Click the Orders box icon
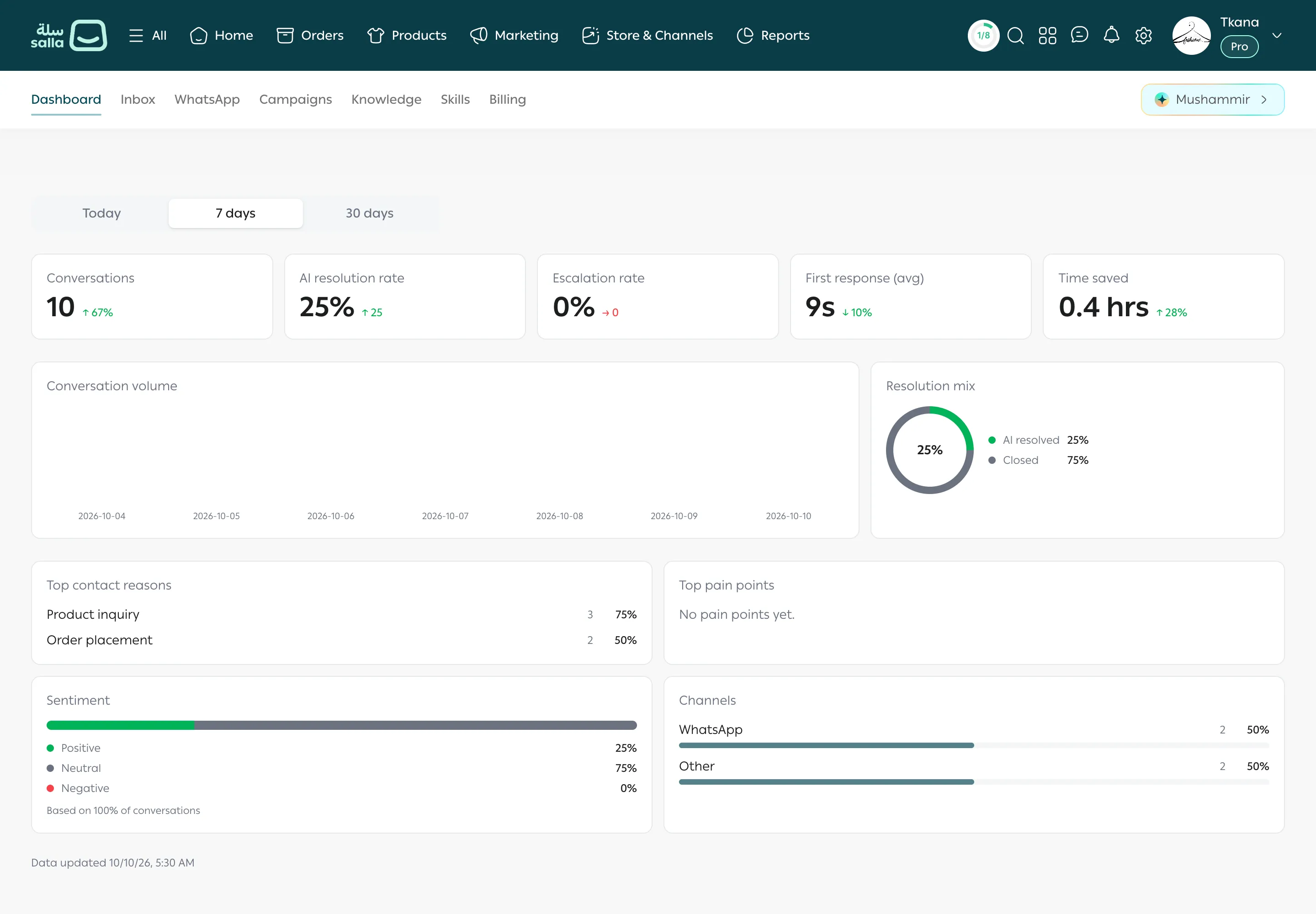1316x914 pixels. pos(285,36)
